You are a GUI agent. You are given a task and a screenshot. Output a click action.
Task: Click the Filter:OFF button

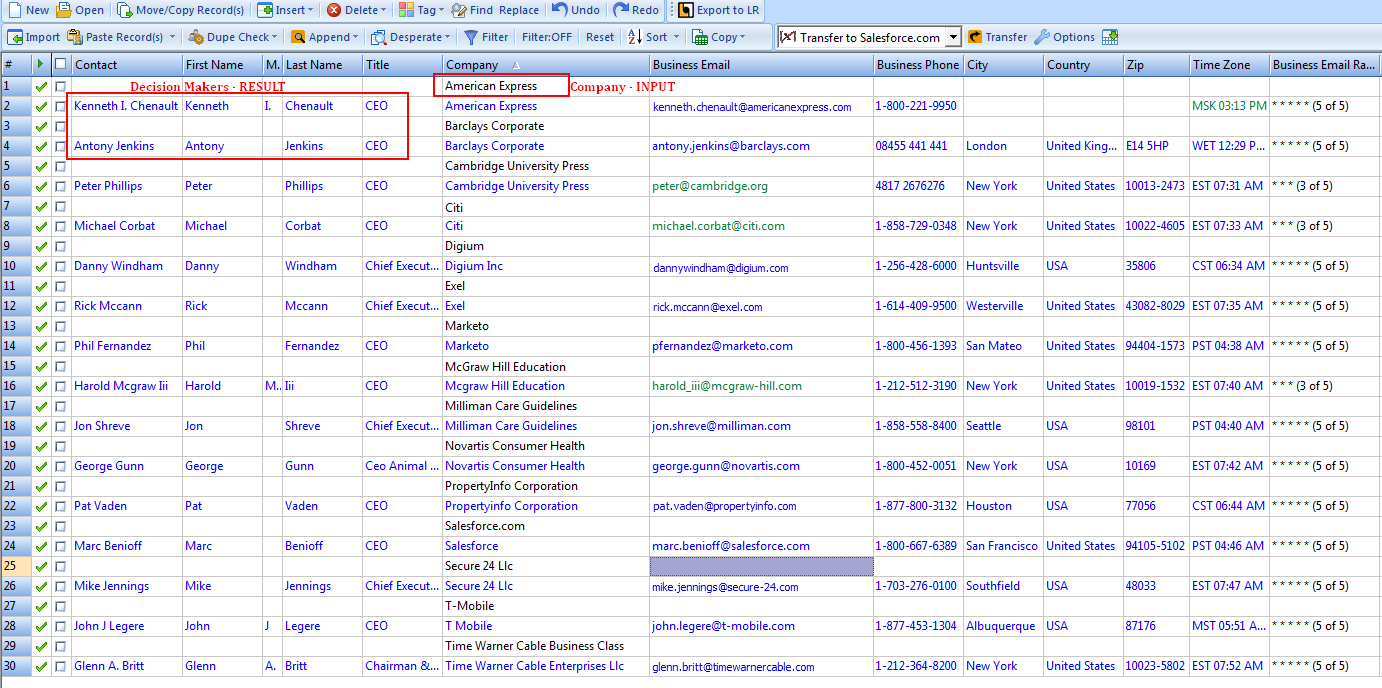pyautogui.click(x=547, y=37)
